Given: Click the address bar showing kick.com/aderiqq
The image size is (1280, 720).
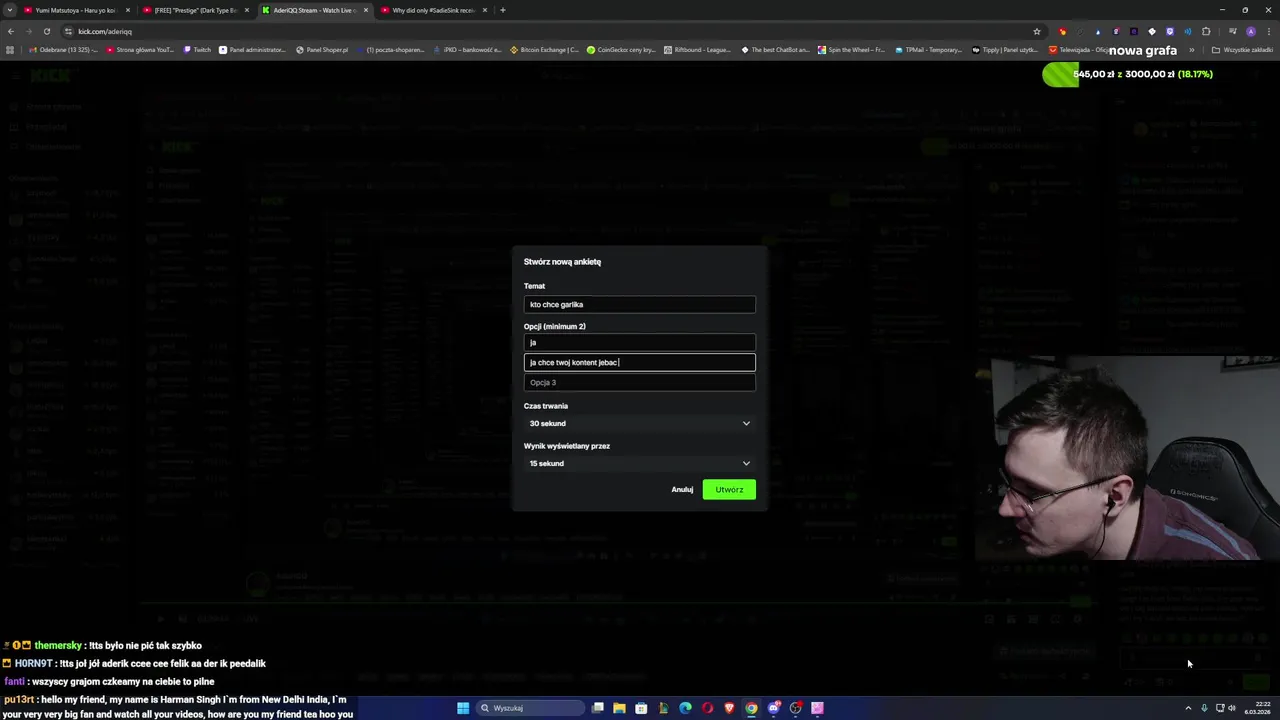Looking at the screenshot, I should (x=540, y=31).
